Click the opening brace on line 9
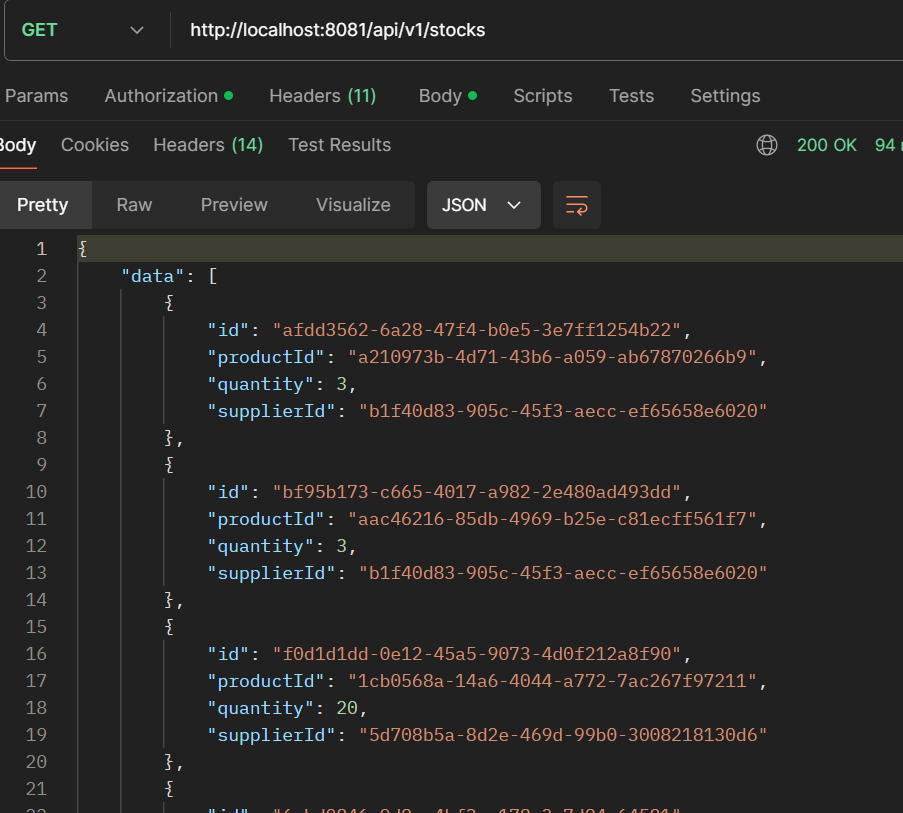Image resolution: width=903 pixels, height=813 pixels. point(169,465)
